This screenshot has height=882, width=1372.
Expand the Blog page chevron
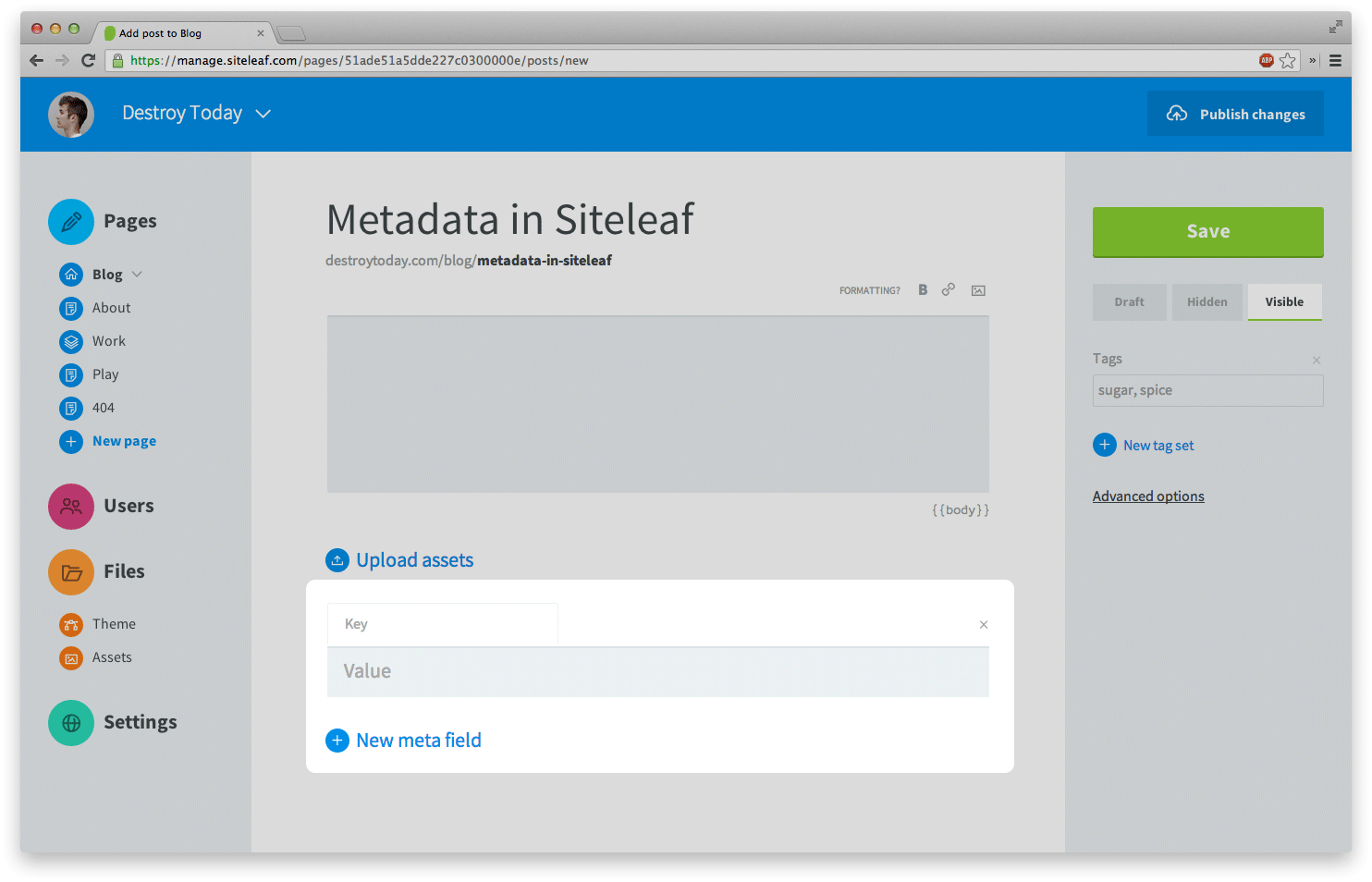tap(138, 275)
